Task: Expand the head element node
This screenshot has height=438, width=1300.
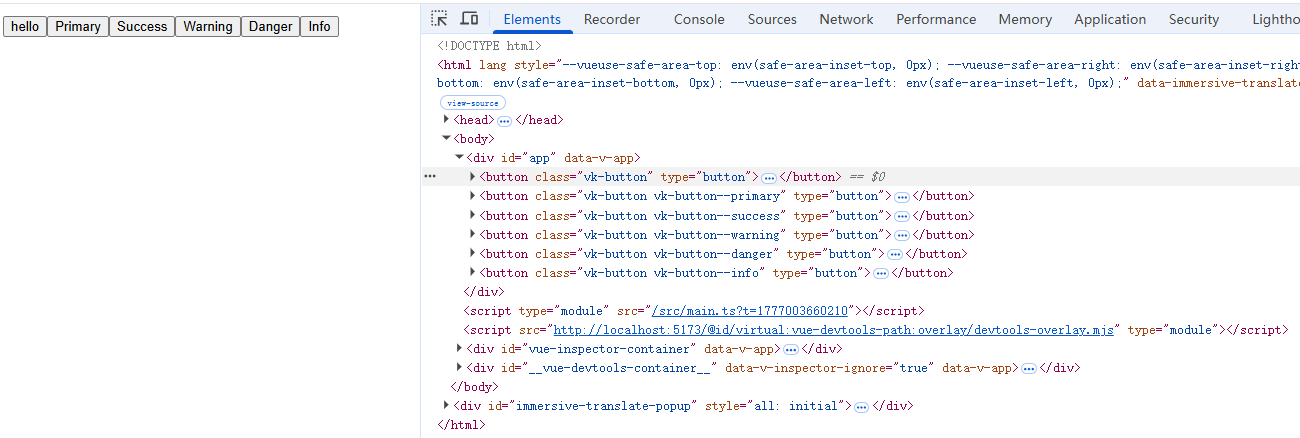Action: (x=446, y=120)
